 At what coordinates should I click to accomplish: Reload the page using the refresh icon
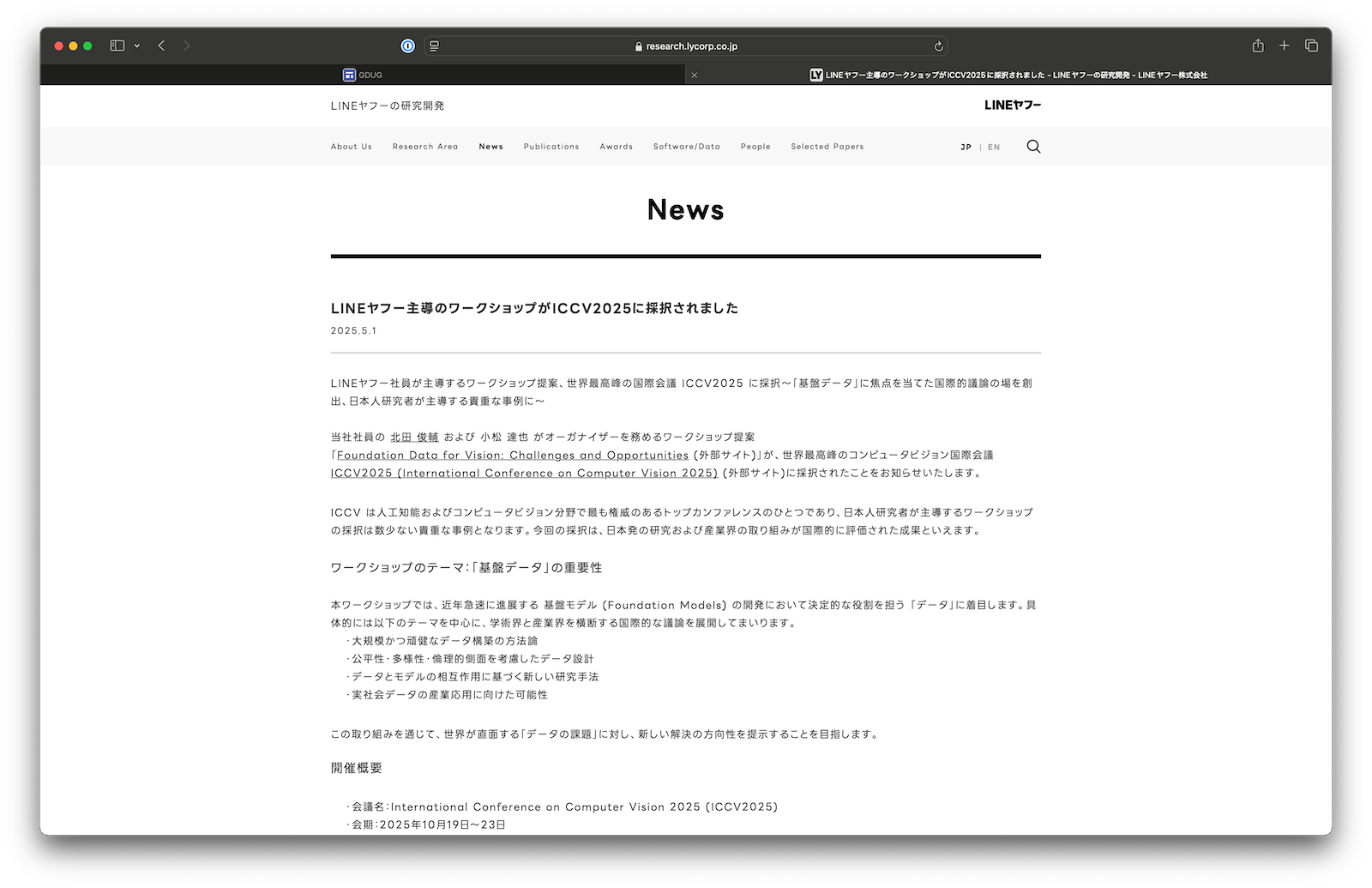[939, 46]
